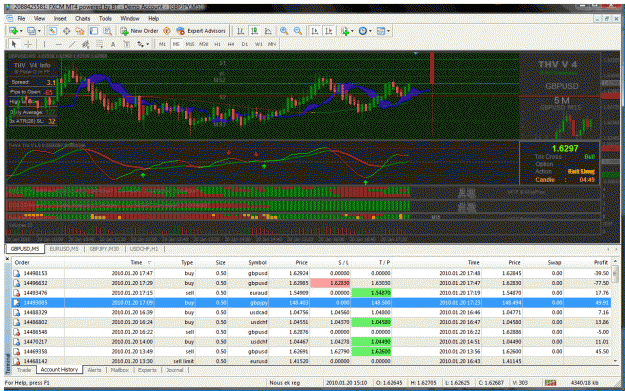Viewport: 625px width, 391px height.
Task: Open the Indicators list icon
Action: pyautogui.click(x=345, y=31)
